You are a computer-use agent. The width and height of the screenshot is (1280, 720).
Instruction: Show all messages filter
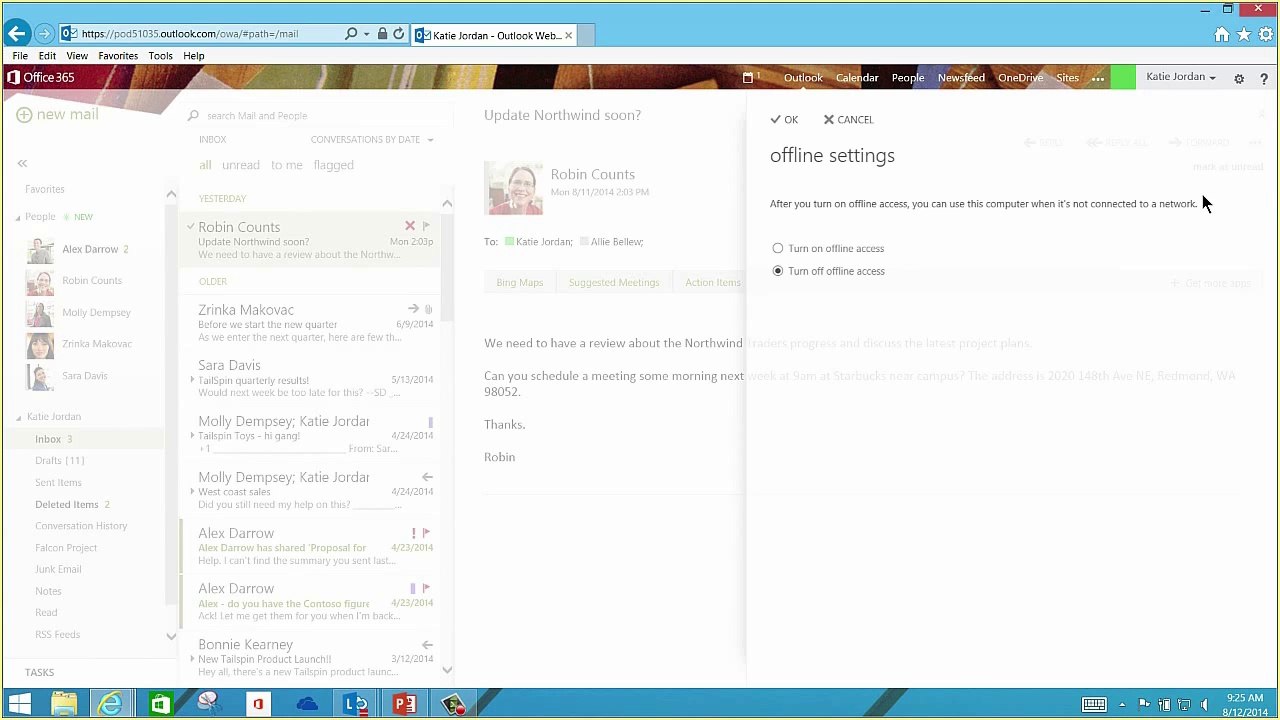[205, 165]
